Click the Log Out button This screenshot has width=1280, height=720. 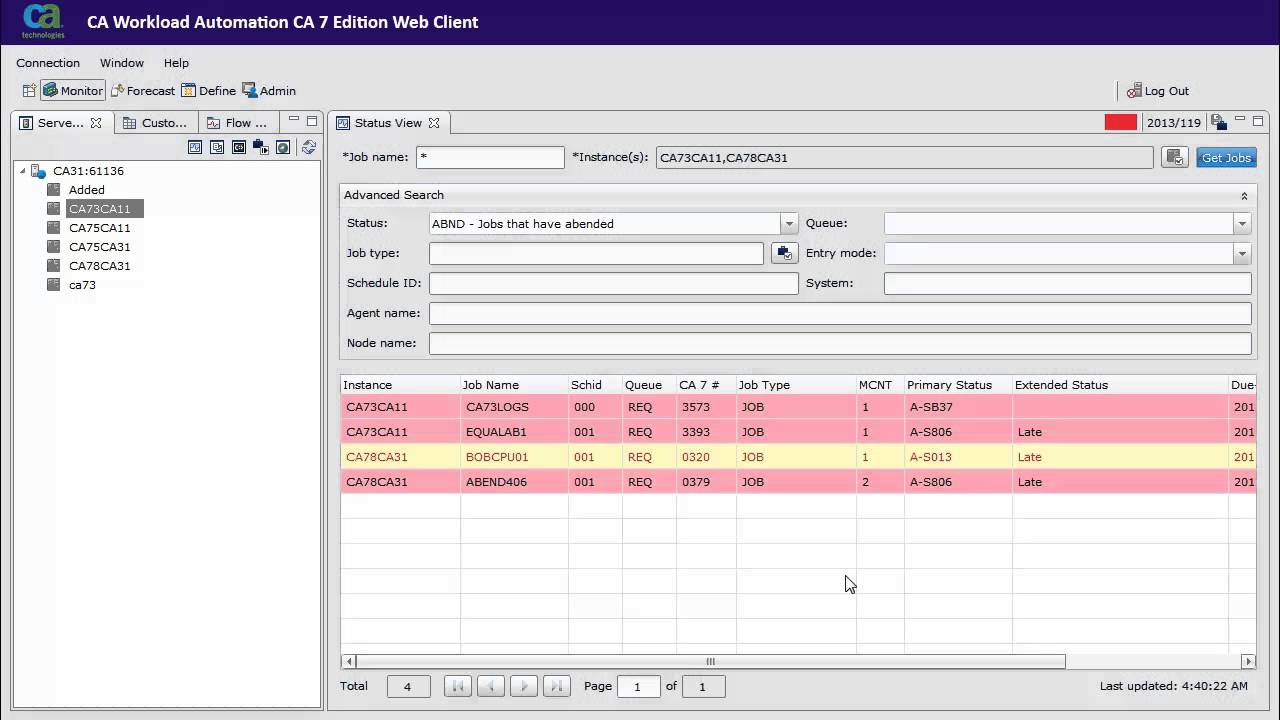[1157, 91]
